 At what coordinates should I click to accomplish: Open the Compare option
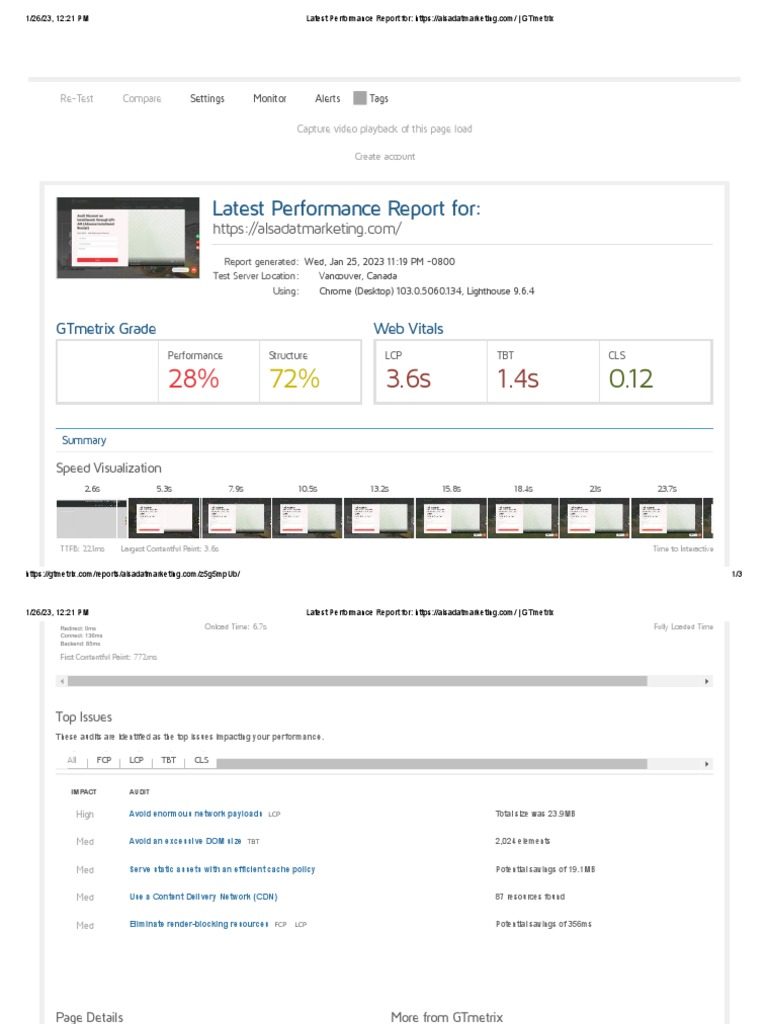click(x=142, y=99)
